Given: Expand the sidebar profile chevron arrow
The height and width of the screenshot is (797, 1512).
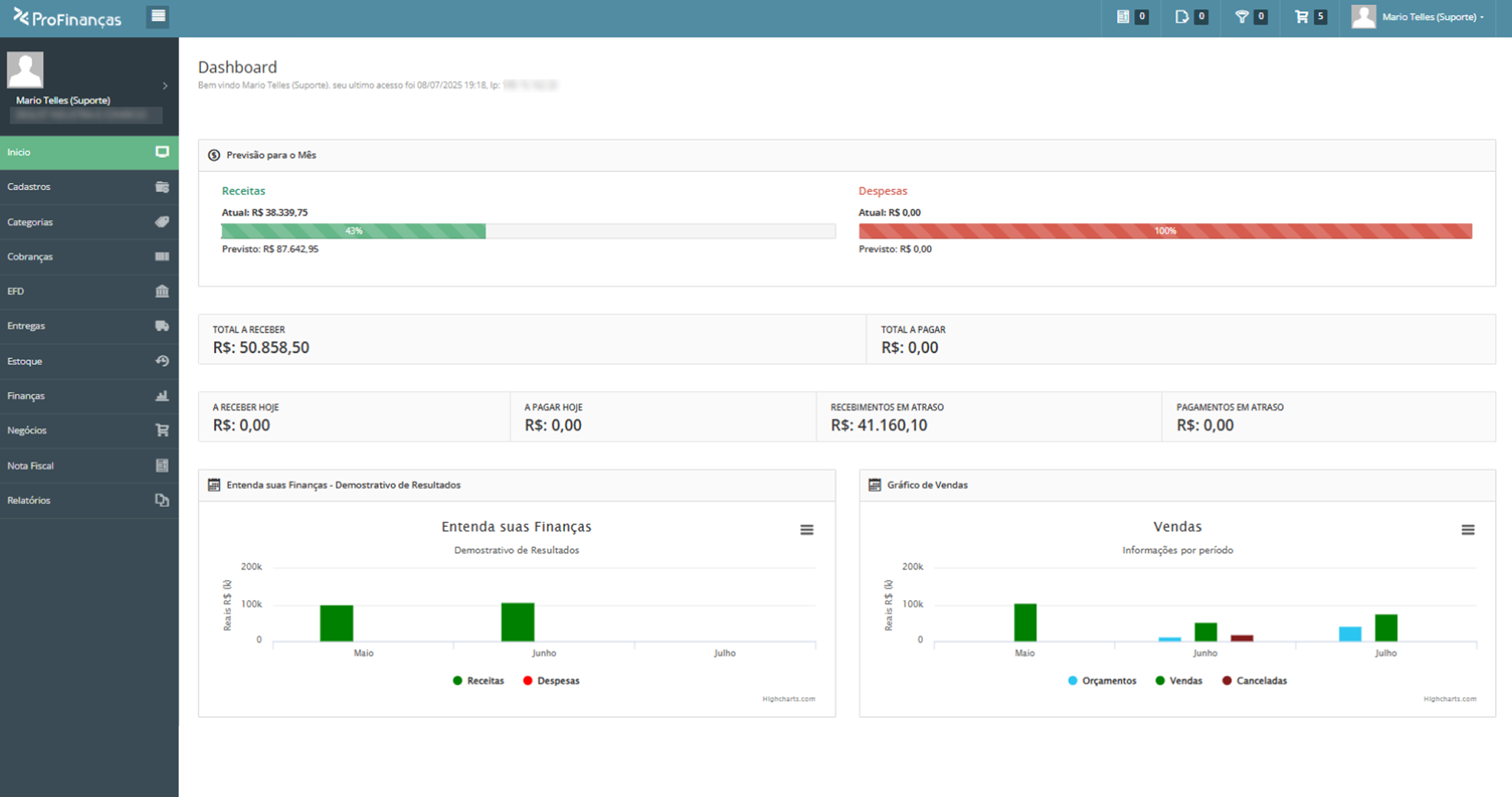Looking at the screenshot, I should point(165,86).
